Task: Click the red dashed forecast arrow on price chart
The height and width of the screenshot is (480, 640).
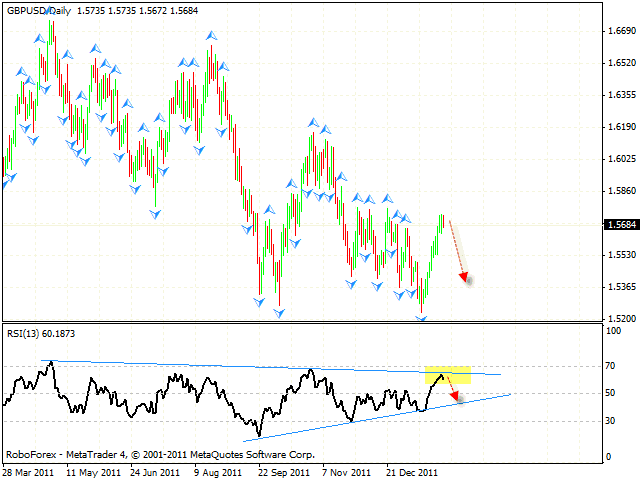Action: tap(457, 249)
